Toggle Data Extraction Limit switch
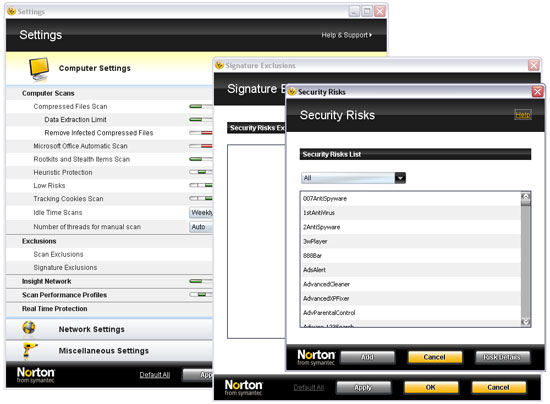 [x=201, y=120]
